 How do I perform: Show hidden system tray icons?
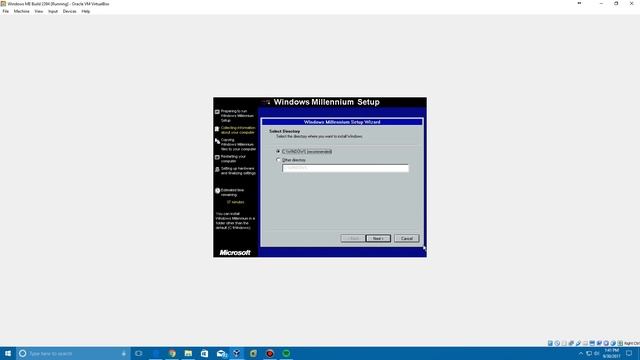click(581, 353)
